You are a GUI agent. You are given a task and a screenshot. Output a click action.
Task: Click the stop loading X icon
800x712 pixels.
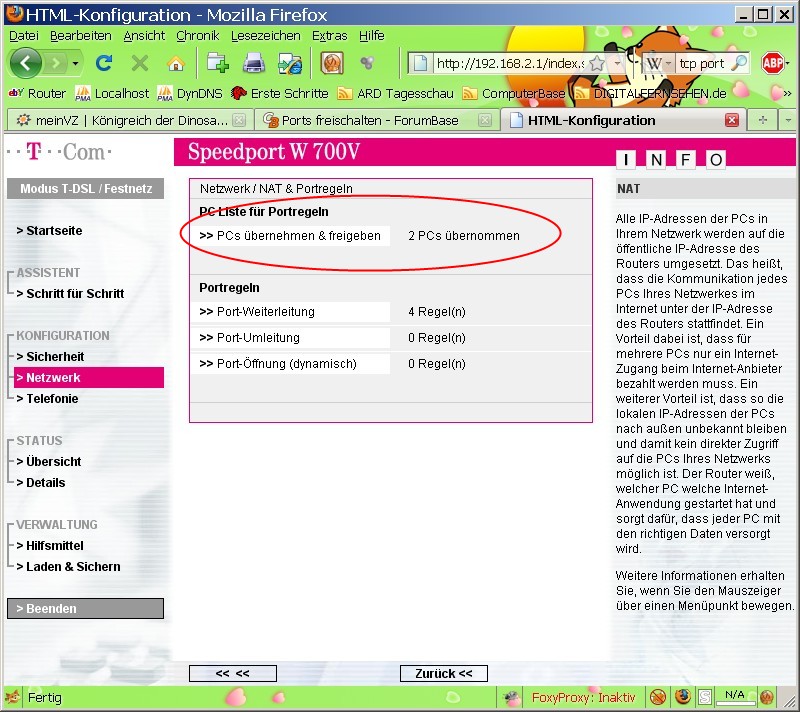139,63
